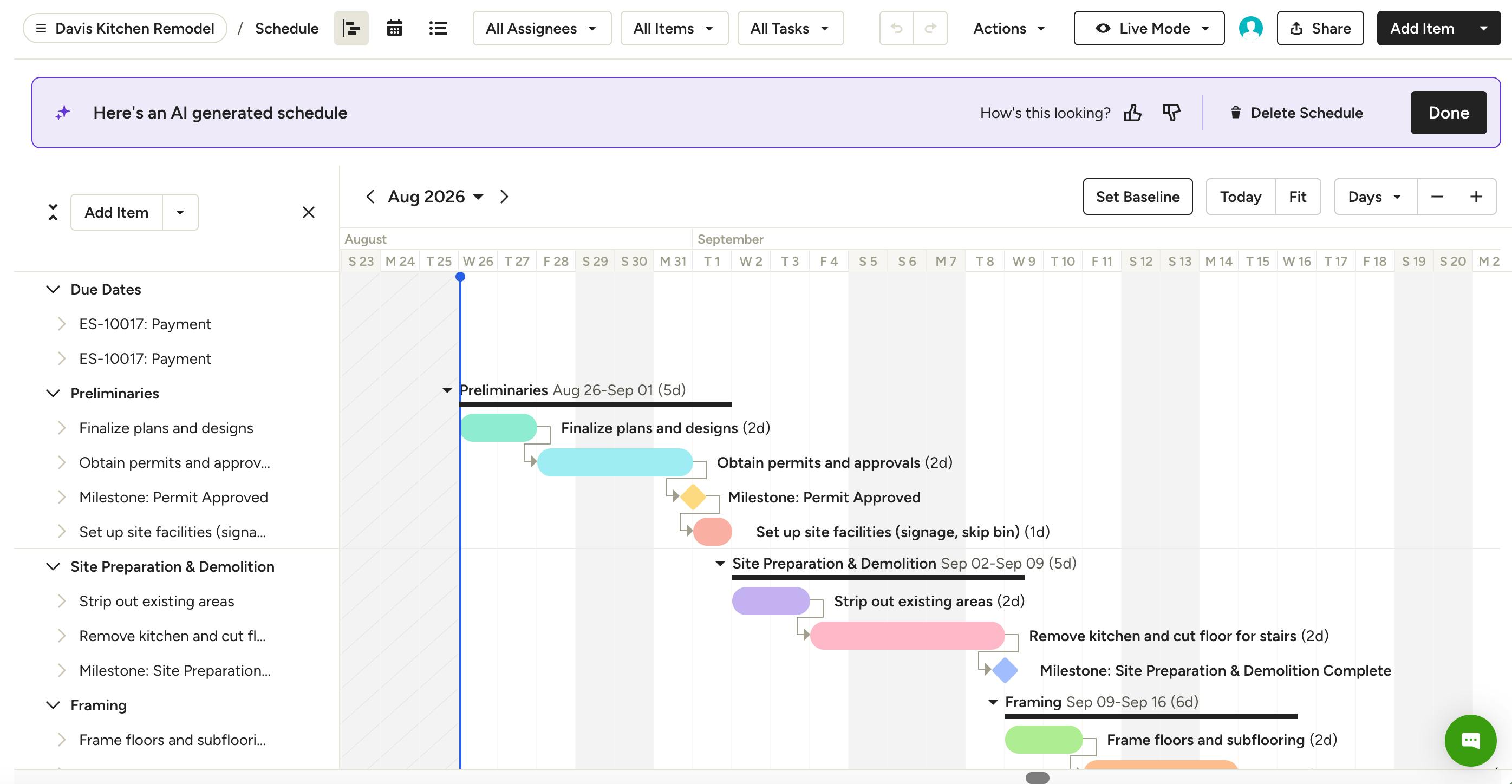The image size is (1512, 784).
Task: Expand Obtain permits and approvals row
Action: pyautogui.click(x=62, y=462)
